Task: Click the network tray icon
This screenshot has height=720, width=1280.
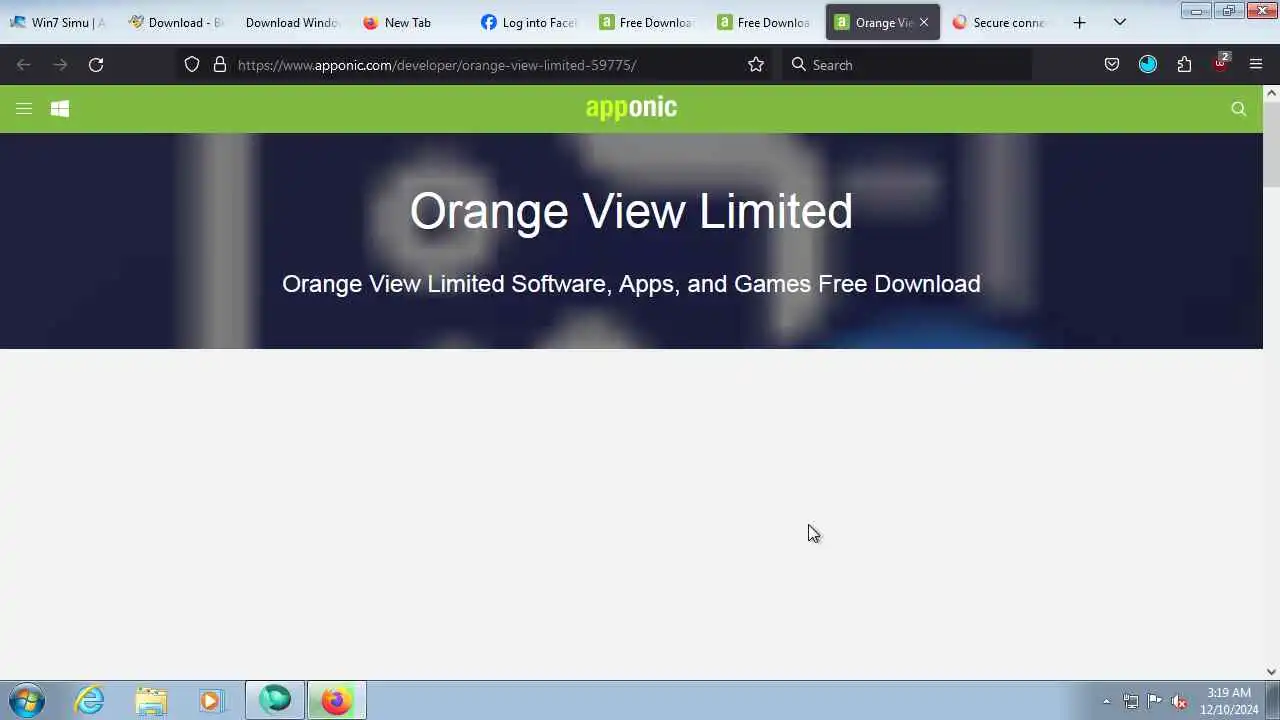Action: 1131,701
